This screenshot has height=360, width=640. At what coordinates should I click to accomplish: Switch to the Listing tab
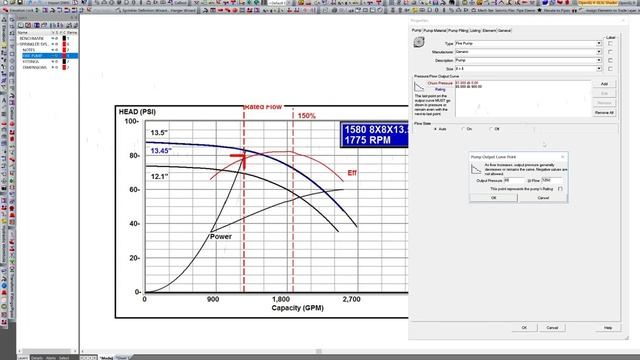pyautogui.click(x=475, y=30)
